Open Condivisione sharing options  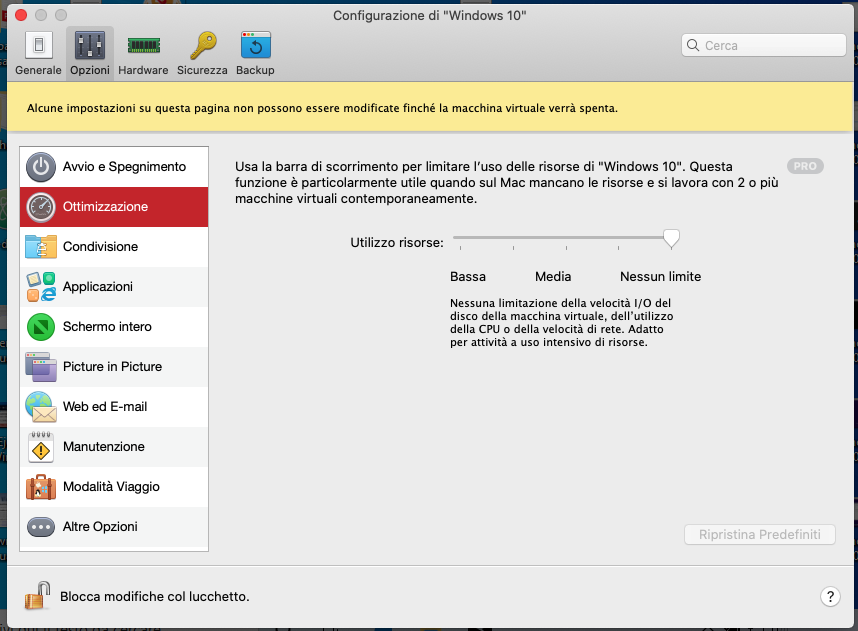point(114,247)
